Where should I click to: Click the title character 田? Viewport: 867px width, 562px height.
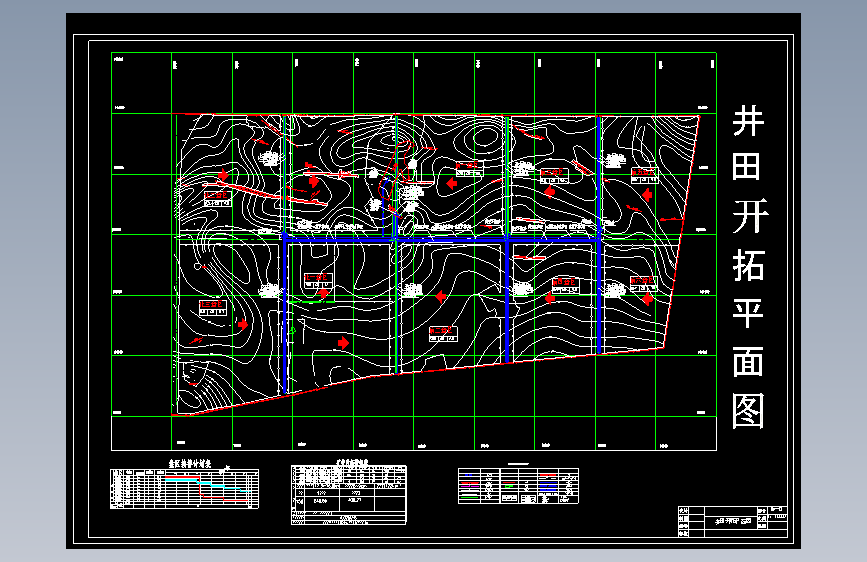point(748,167)
